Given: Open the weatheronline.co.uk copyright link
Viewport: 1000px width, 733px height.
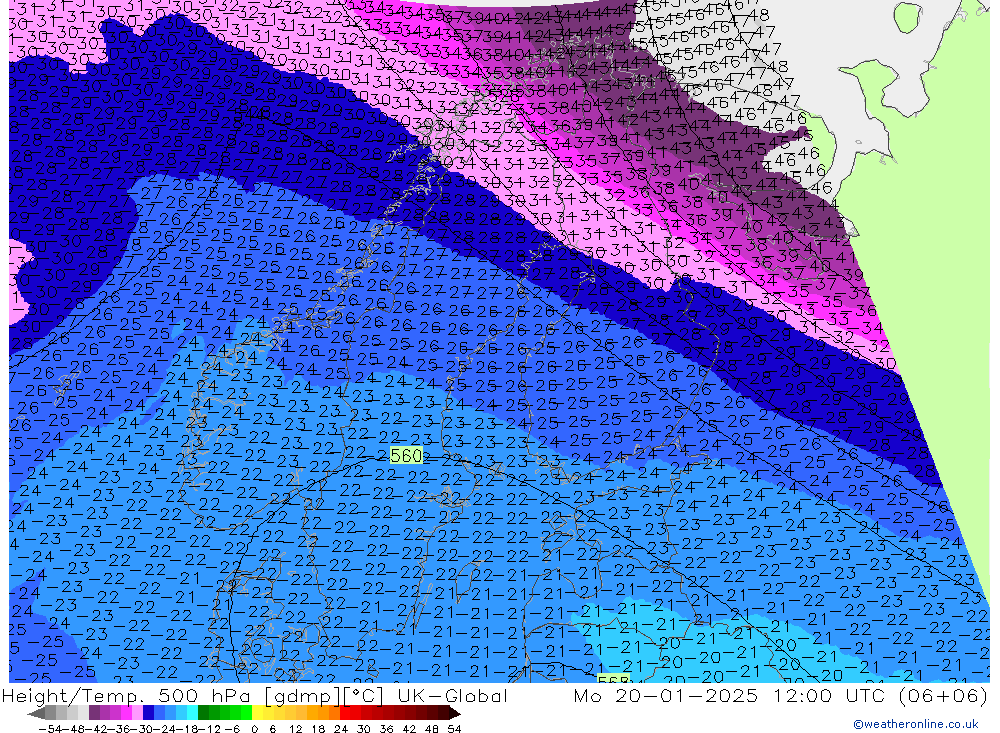Looking at the screenshot, I should coord(916,724).
